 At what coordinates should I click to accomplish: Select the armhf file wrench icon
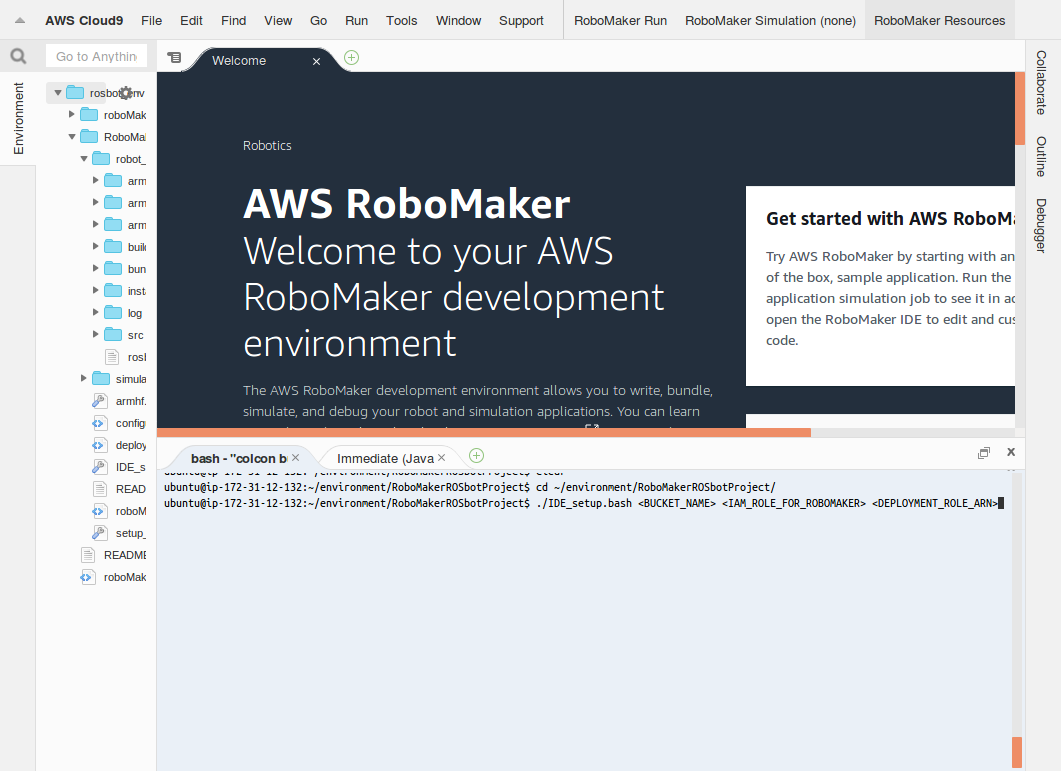coord(99,401)
